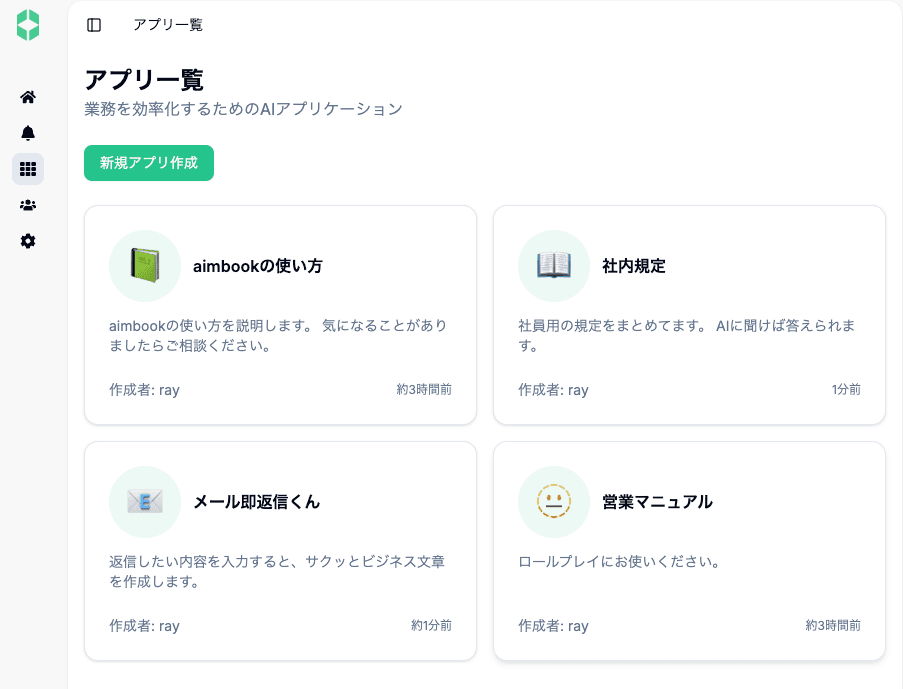Open the aimbookの使い方 app title
This screenshot has height=689, width=903.
point(258,266)
